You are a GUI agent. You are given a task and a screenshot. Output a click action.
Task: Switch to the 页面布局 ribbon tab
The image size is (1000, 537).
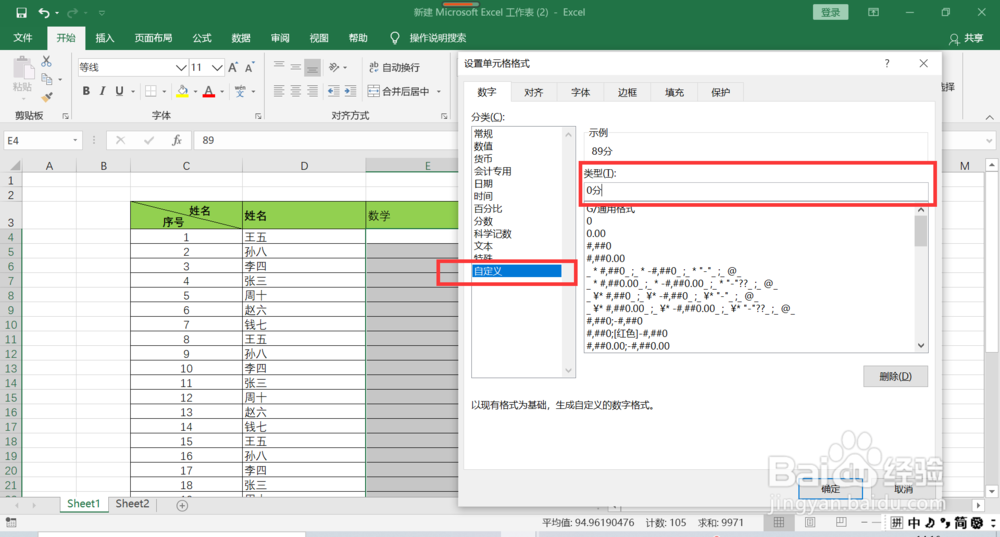coord(153,38)
